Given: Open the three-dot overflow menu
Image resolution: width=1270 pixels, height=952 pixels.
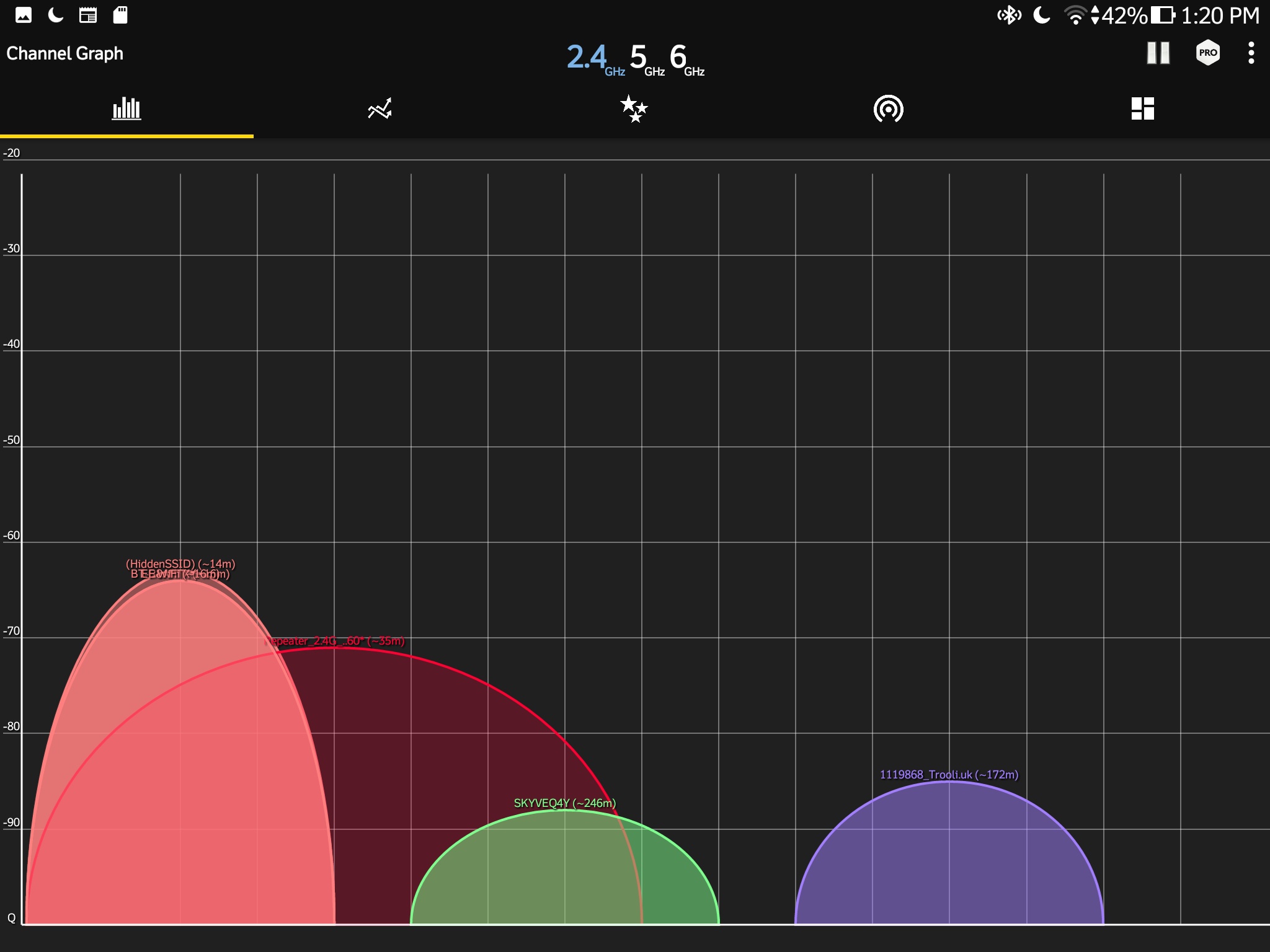Looking at the screenshot, I should [x=1251, y=53].
